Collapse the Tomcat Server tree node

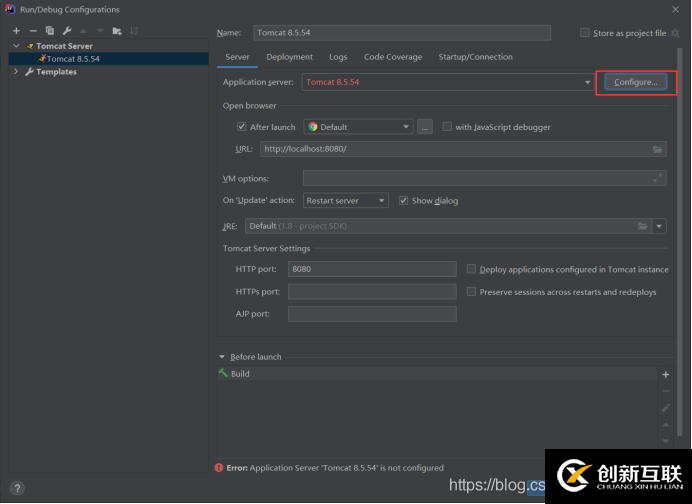[16, 46]
